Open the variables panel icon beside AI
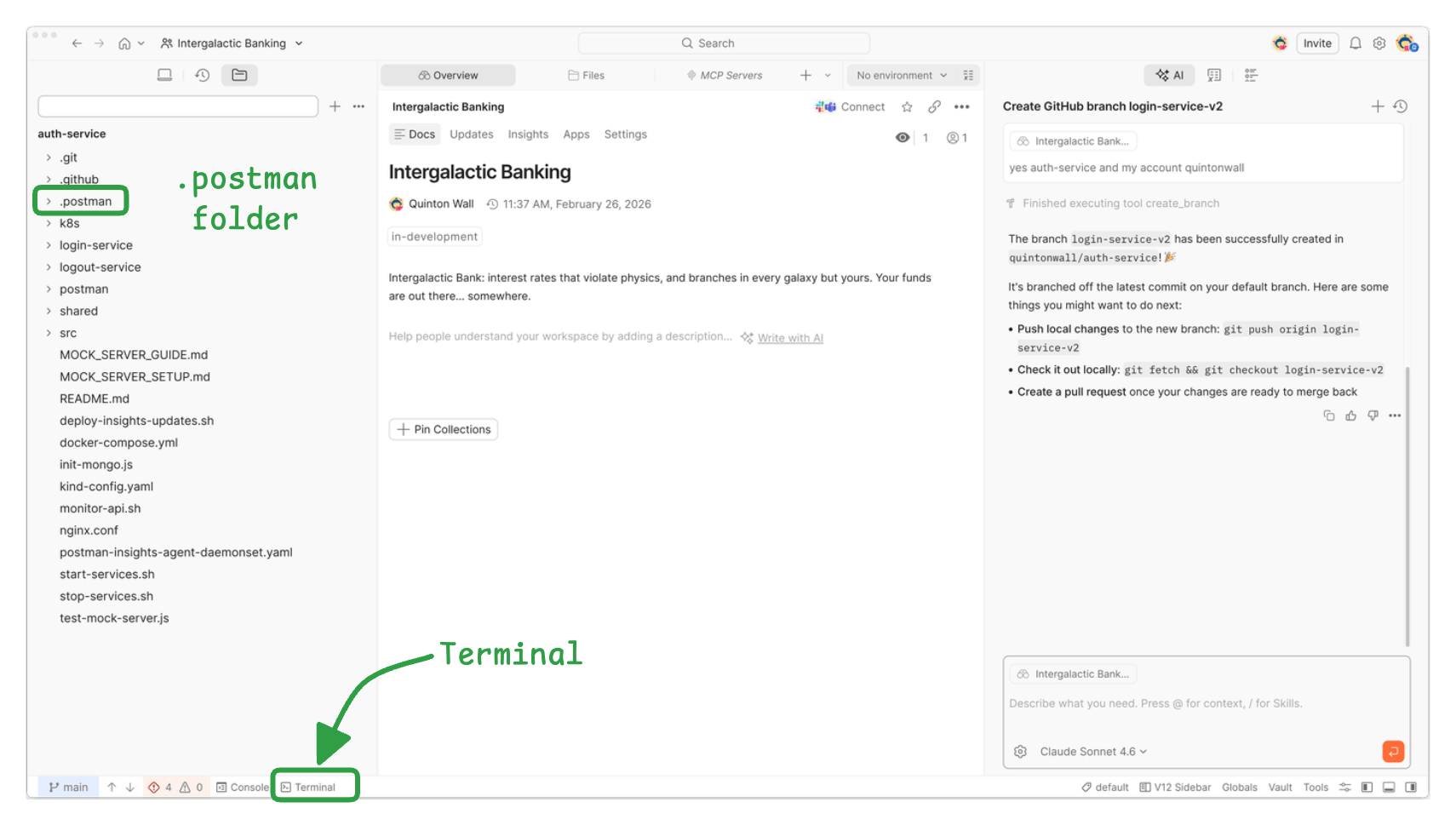This screenshot has width=1456, height=825. tap(1214, 75)
